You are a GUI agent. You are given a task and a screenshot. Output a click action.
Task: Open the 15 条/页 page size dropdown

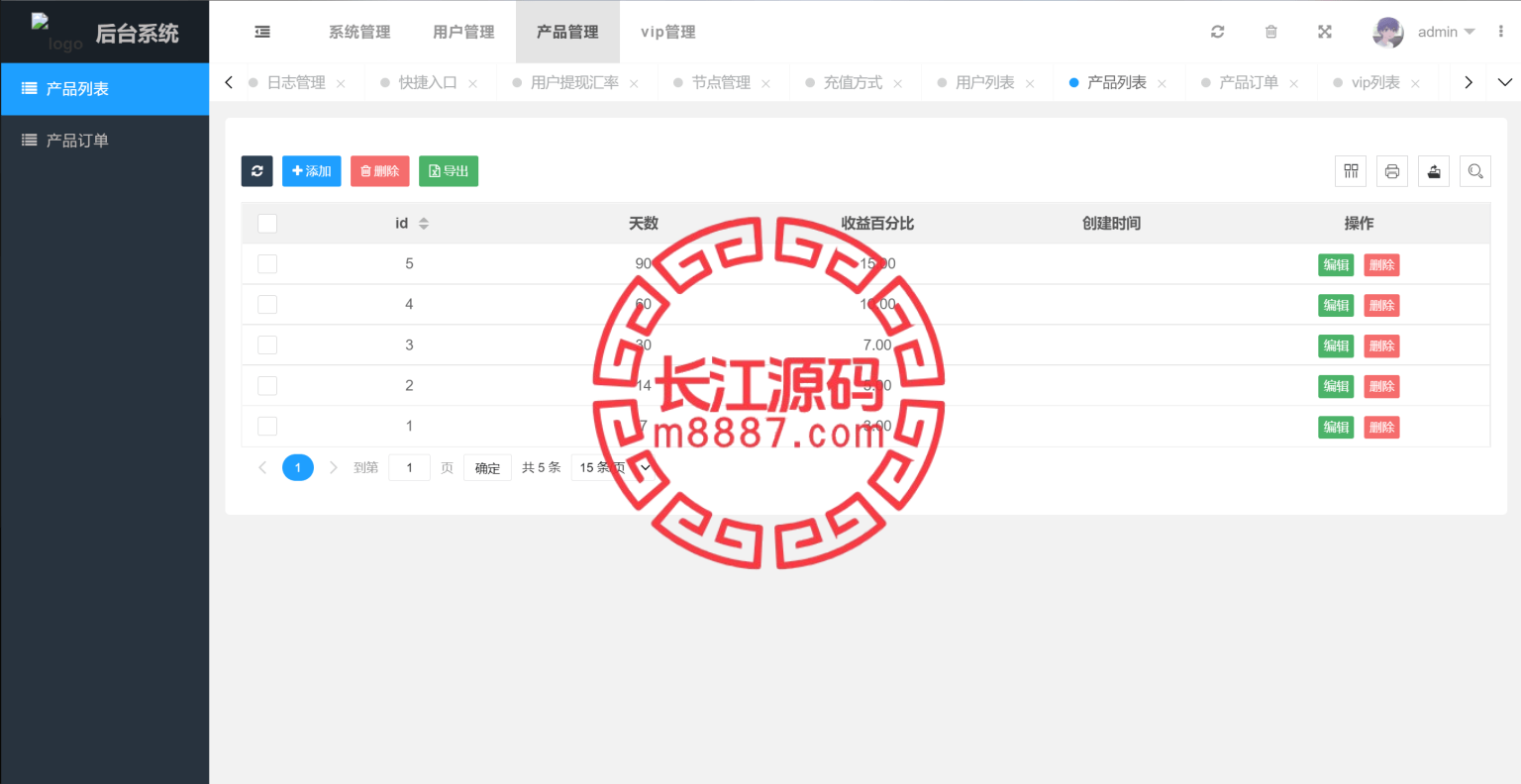(x=614, y=467)
